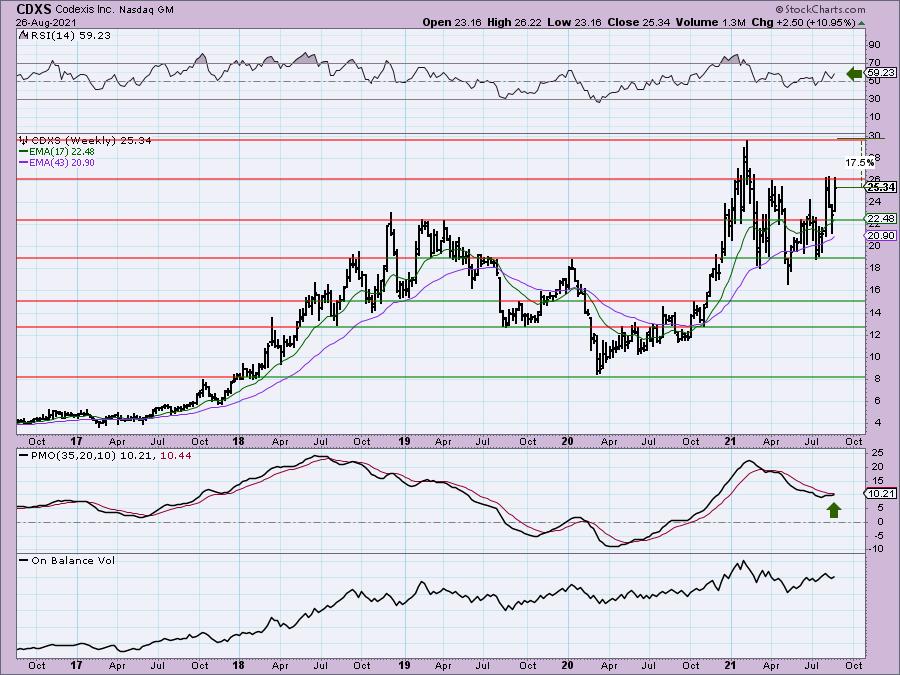The width and height of the screenshot is (900, 675).
Task: Click the 14 price level on price axis
Action: pos(875,313)
